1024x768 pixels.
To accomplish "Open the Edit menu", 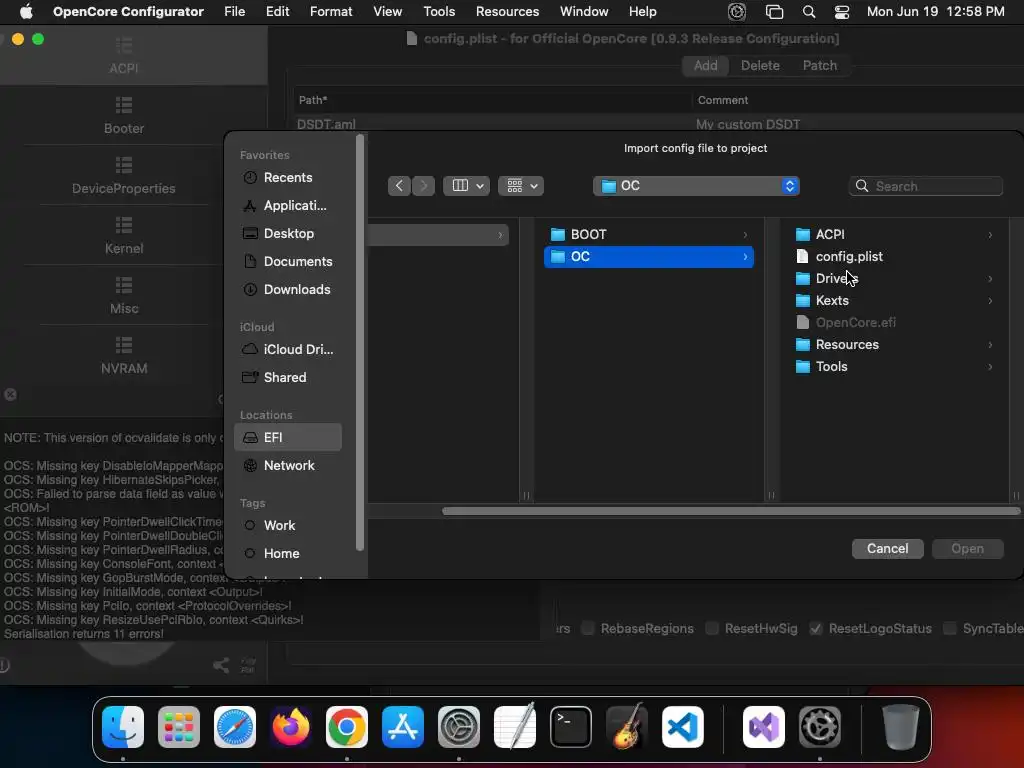I will pos(278,12).
